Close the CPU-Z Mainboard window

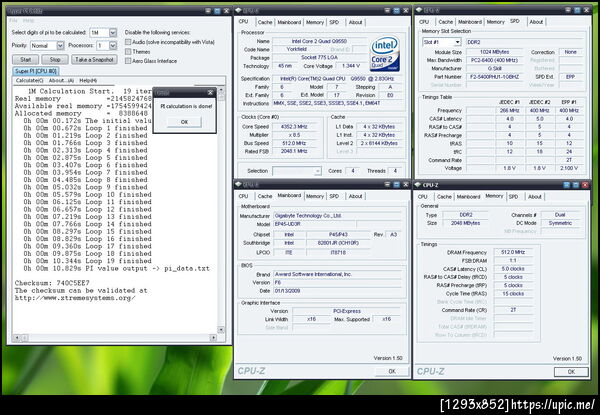406,184
